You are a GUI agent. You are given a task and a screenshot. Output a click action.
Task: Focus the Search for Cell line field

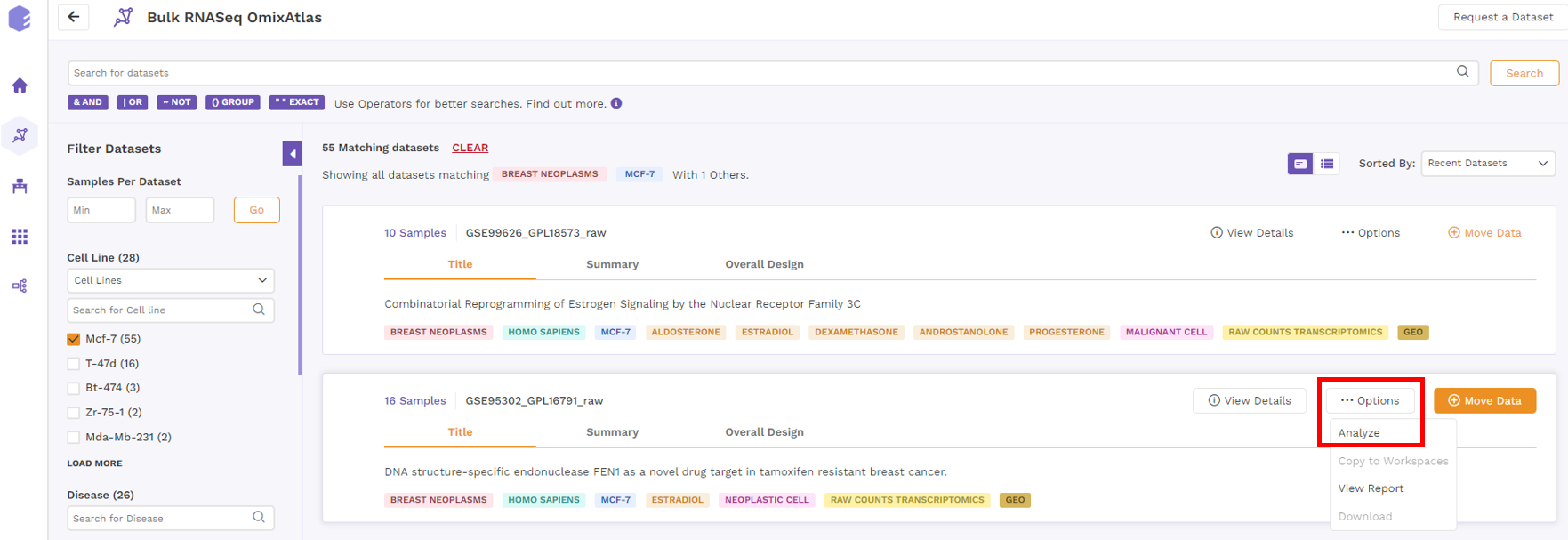[171, 310]
